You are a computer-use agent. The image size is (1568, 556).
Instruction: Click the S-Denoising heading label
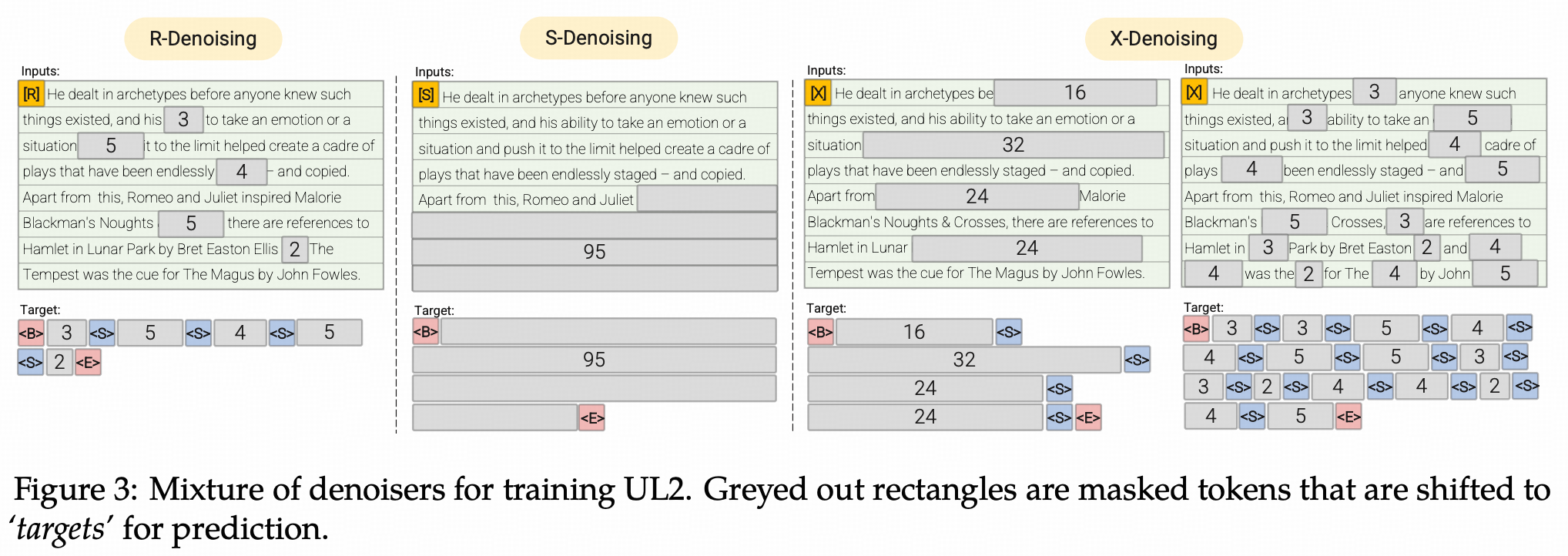pos(598,38)
